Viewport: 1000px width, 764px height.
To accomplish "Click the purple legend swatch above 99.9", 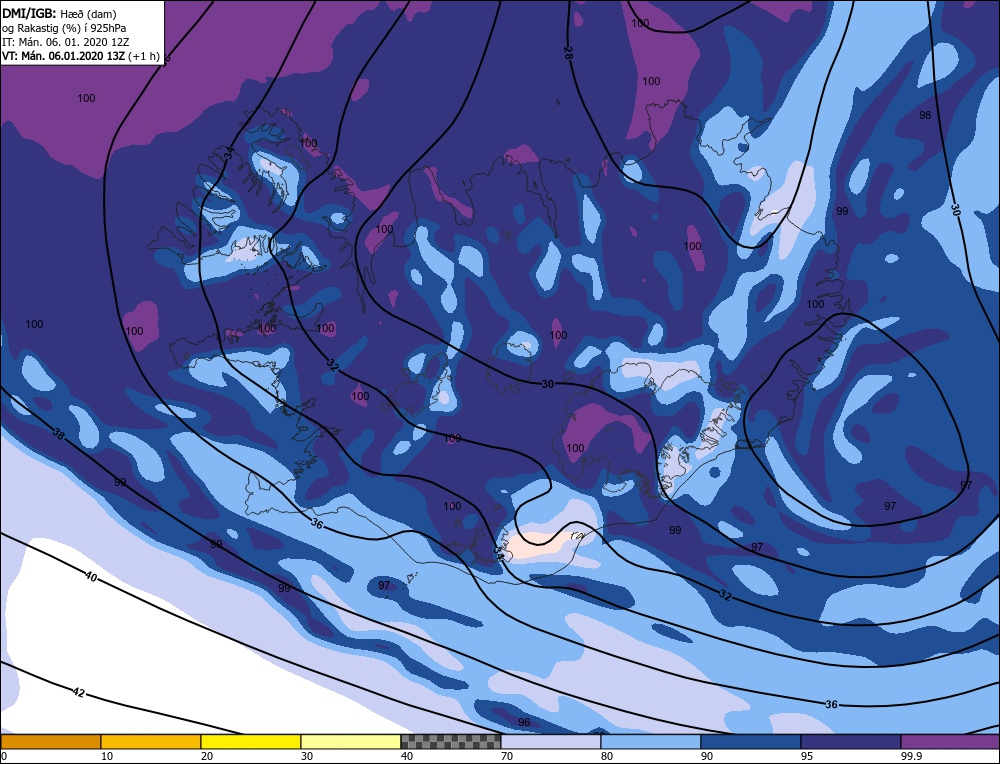I will click(950, 741).
